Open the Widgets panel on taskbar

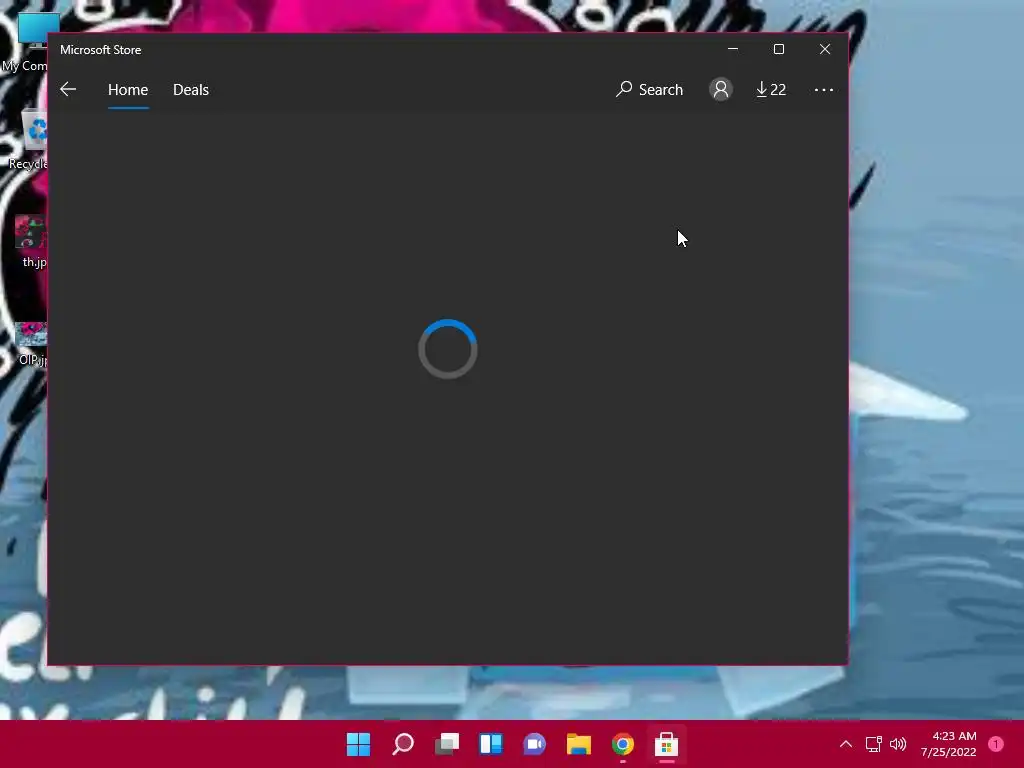[x=490, y=744]
